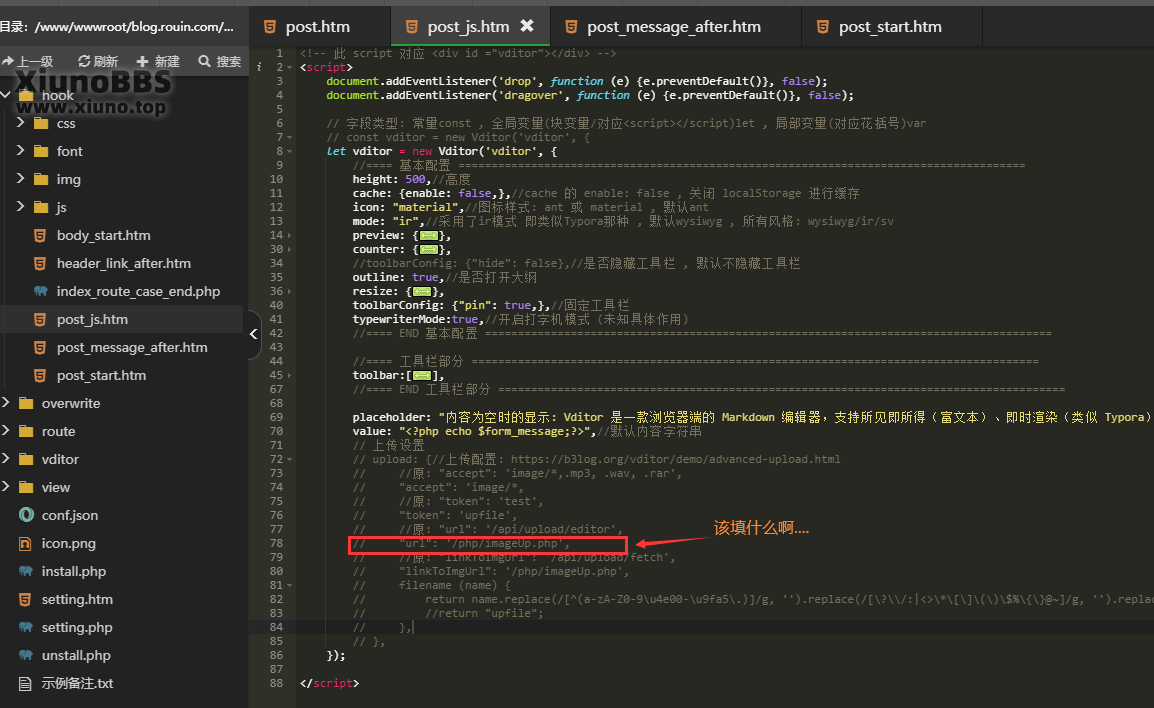The height and width of the screenshot is (708, 1154).
Task: Click the info marker beside line 2
Action: [x=258, y=67]
